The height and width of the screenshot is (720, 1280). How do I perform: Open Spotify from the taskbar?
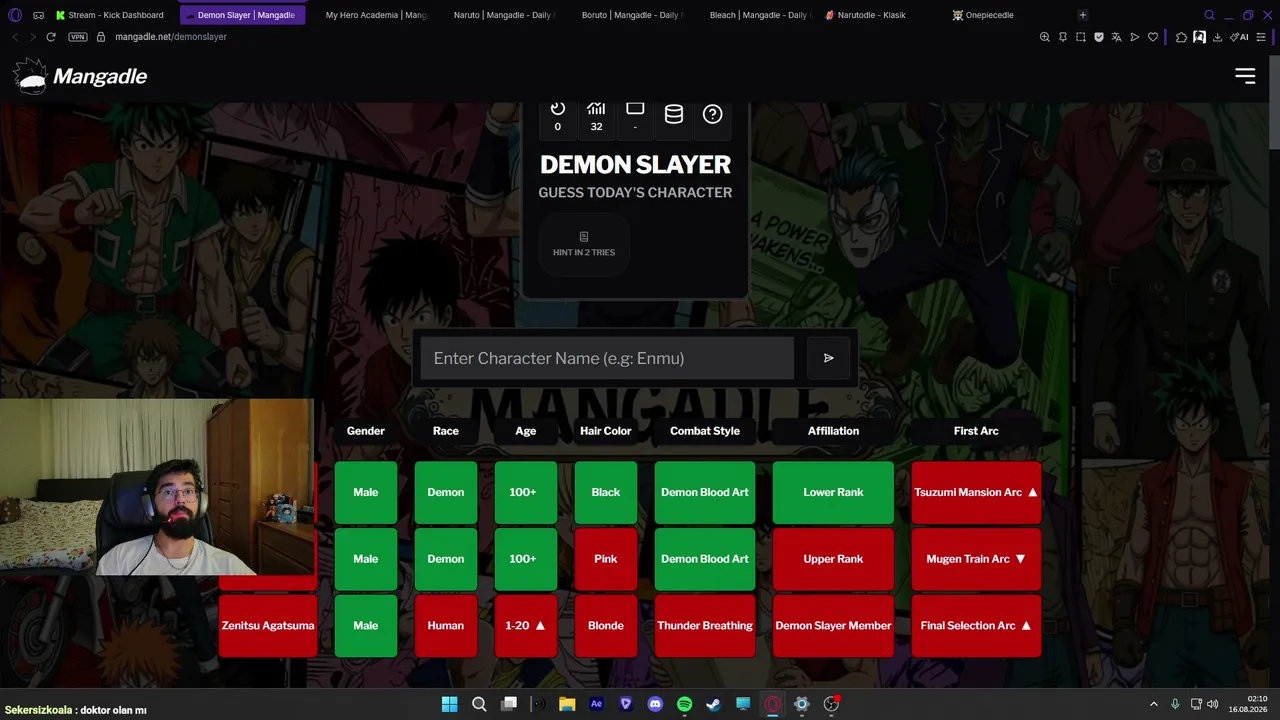tap(684, 704)
